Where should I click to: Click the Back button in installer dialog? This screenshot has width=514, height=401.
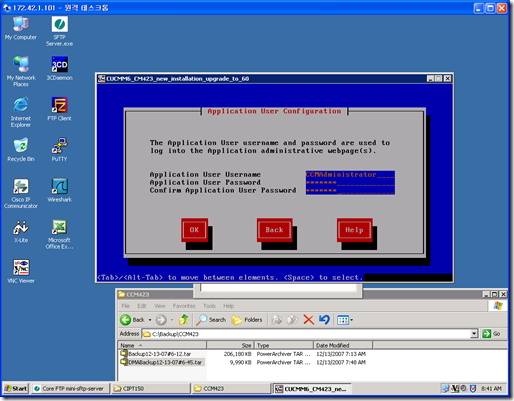click(x=275, y=230)
